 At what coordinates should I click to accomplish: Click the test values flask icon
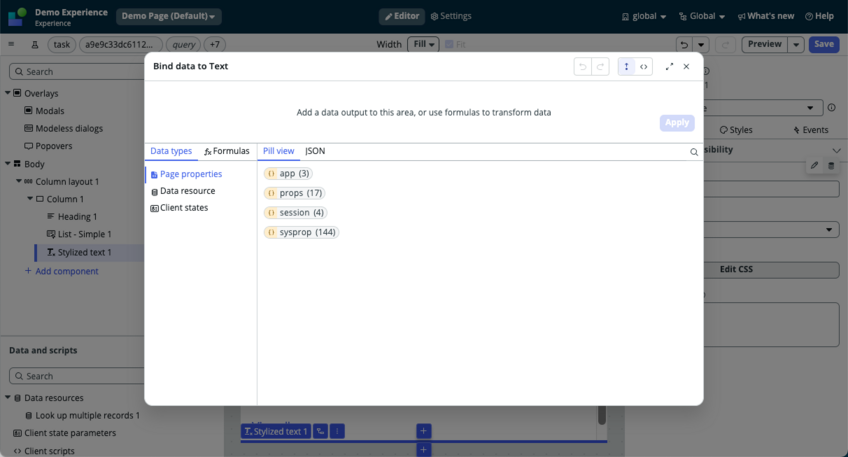[35, 45]
